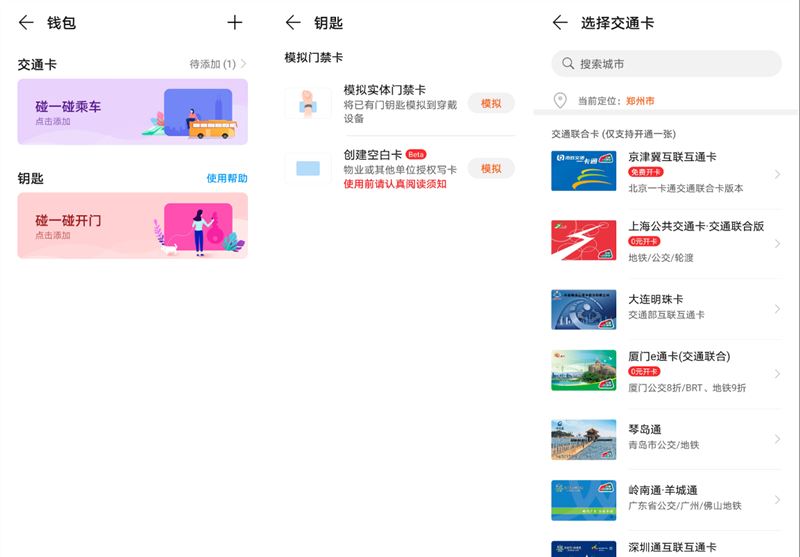Tap the 碰一碰乘车 transit card banner

(x=133, y=112)
